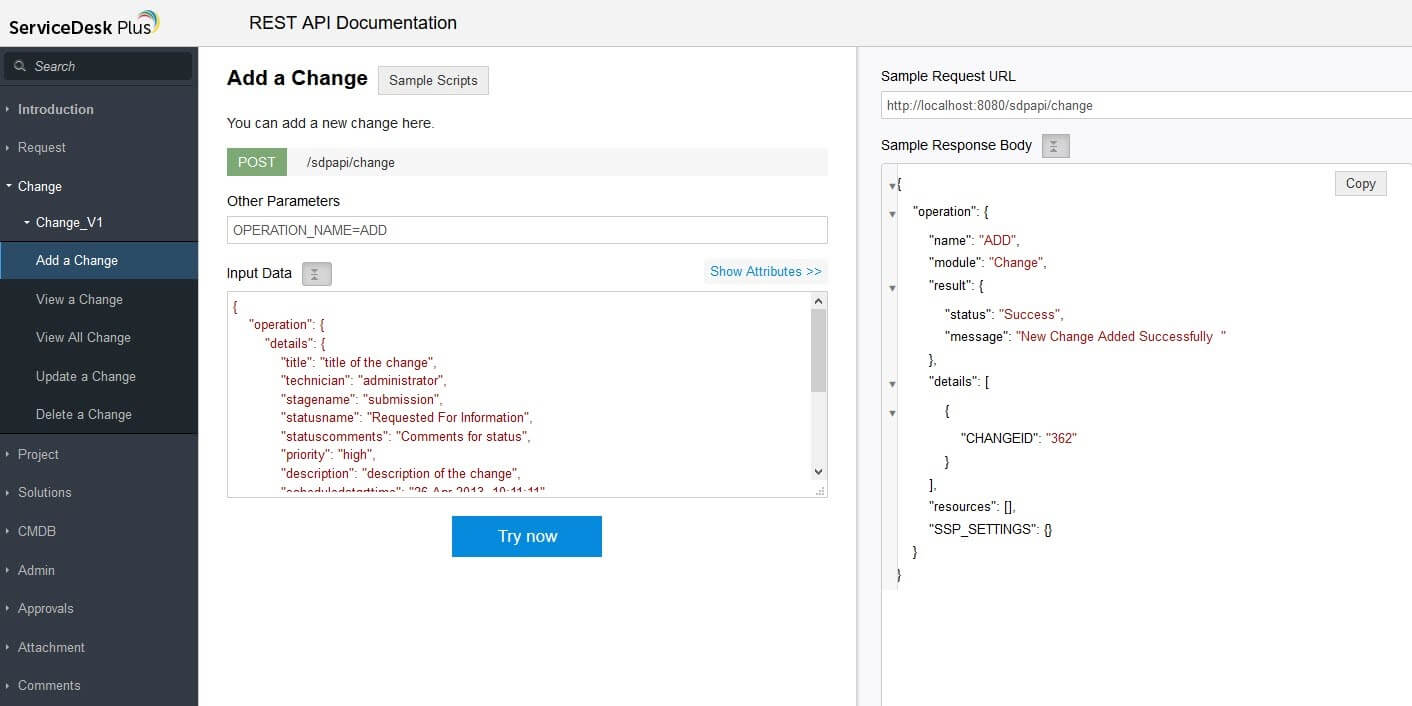Copy the sample response body

click(1360, 183)
